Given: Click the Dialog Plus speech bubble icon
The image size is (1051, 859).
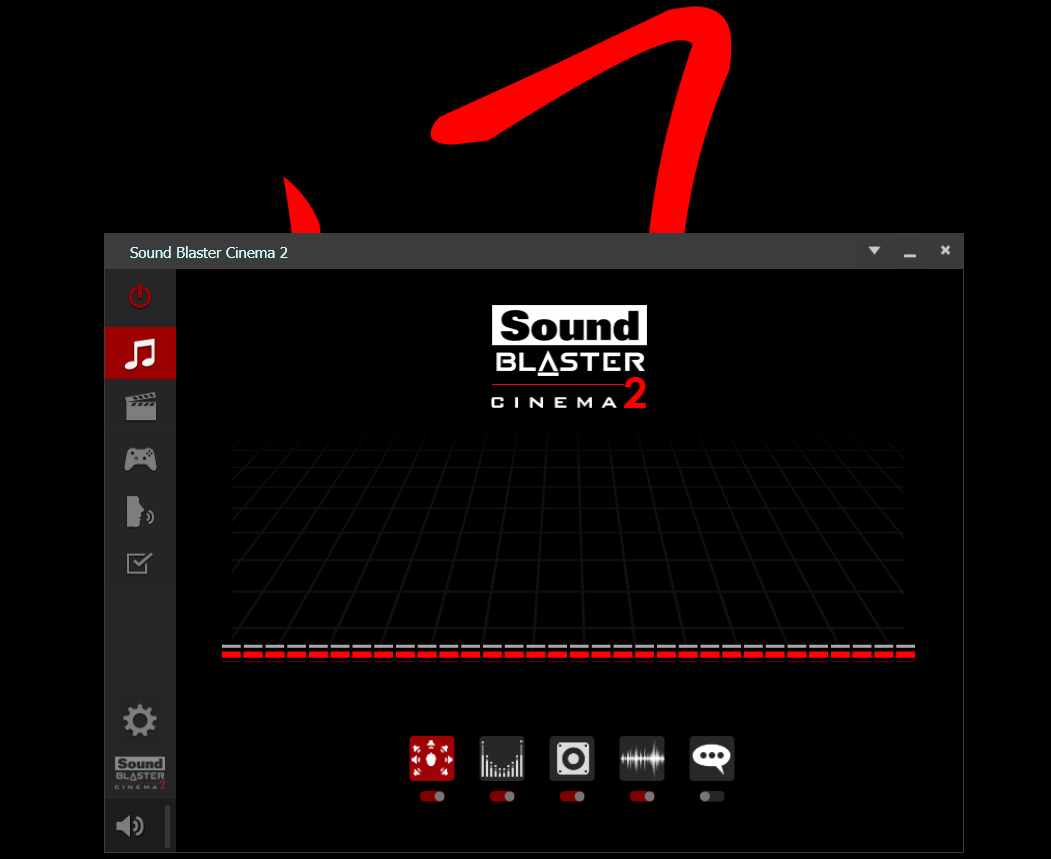Looking at the screenshot, I should pyautogui.click(x=712, y=758).
